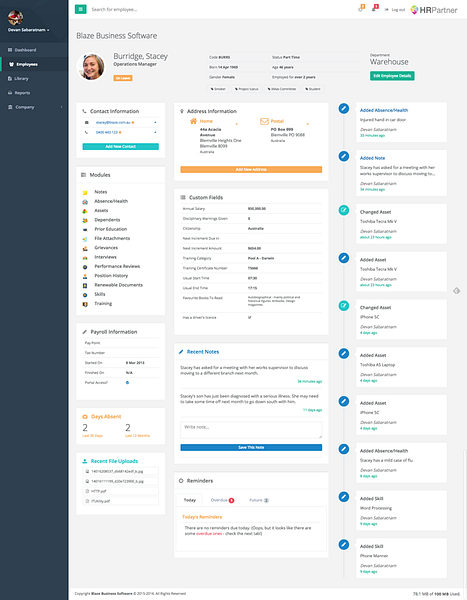Open the Assets module icon
The height and width of the screenshot is (600, 467).
(85, 211)
